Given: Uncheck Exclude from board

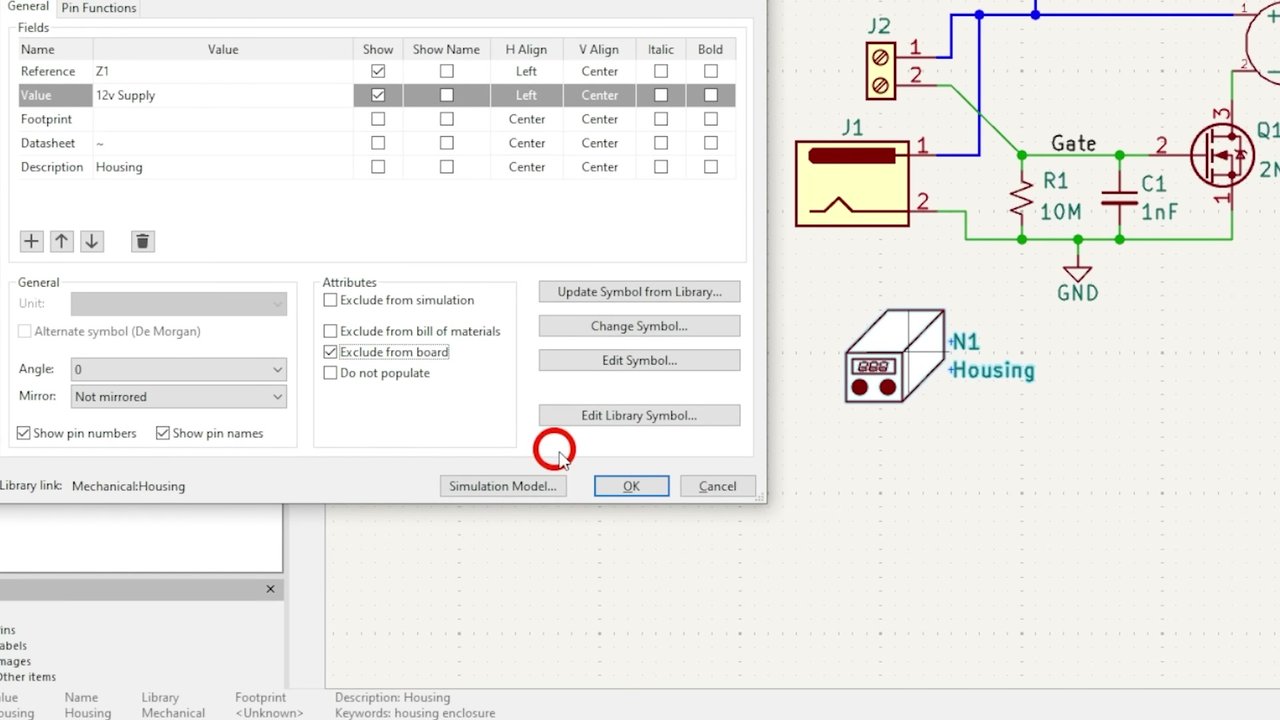Looking at the screenshot, I should click(x=330, y=352).
